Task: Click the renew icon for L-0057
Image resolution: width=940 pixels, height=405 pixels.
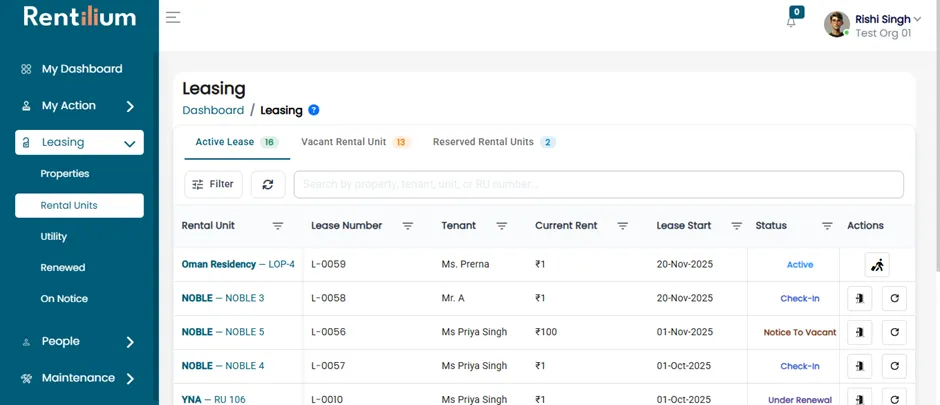Action: pos(894,366)
